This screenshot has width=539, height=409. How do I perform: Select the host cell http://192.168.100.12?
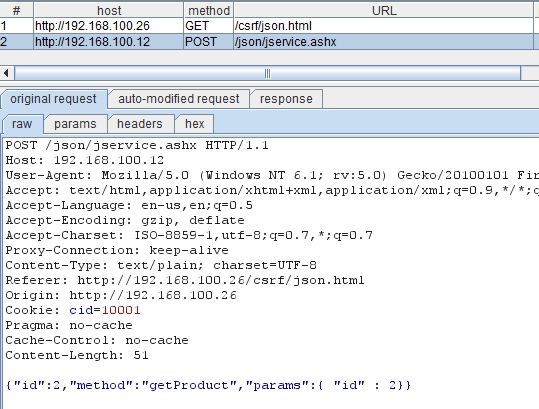109,42
